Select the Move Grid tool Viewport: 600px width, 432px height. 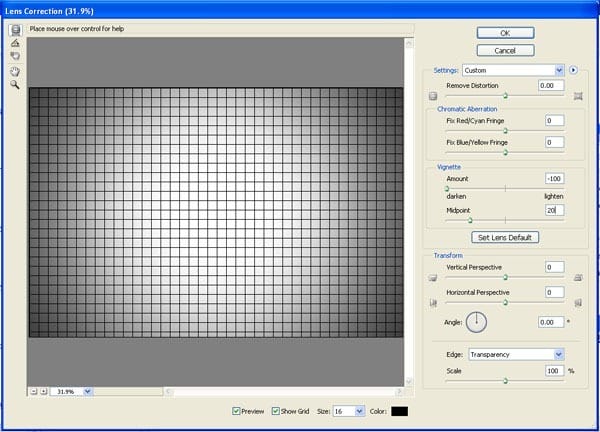15,56
